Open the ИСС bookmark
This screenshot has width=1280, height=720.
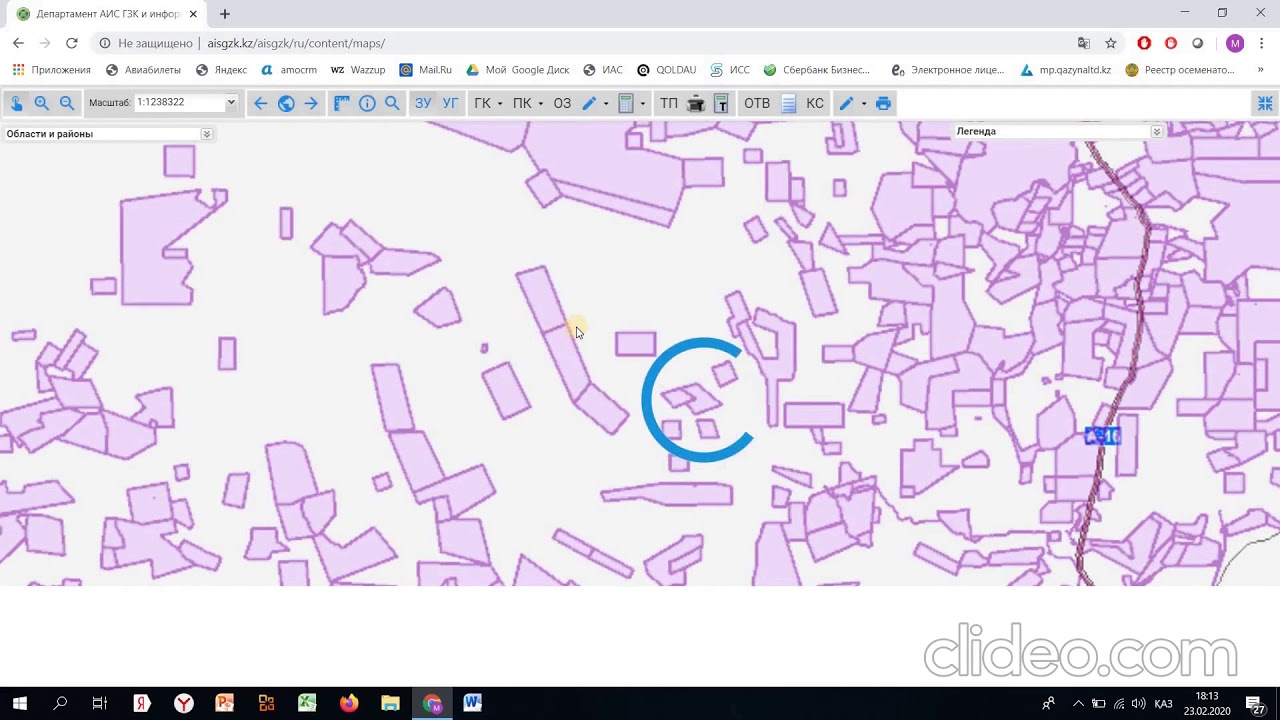click(730, 70)
